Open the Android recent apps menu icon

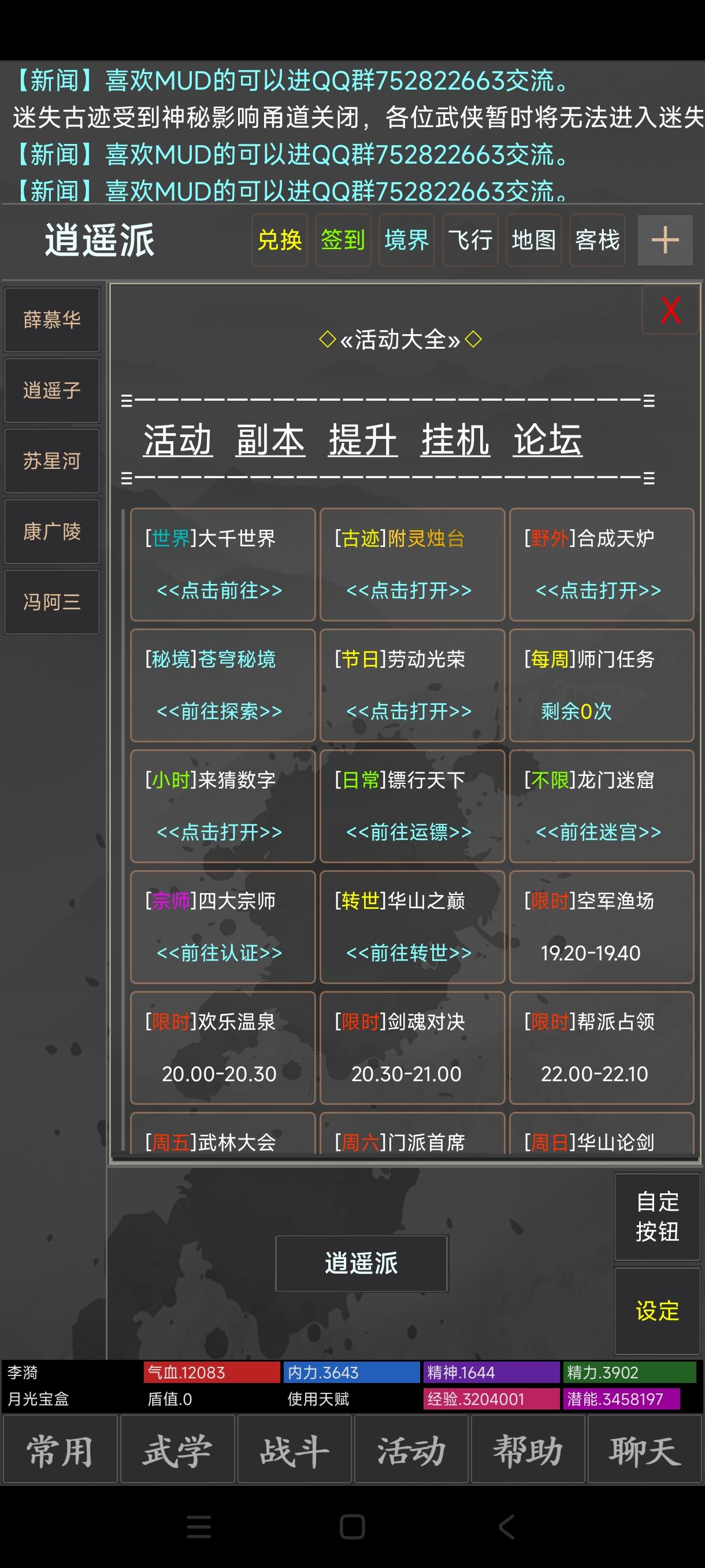(199, 1526)
